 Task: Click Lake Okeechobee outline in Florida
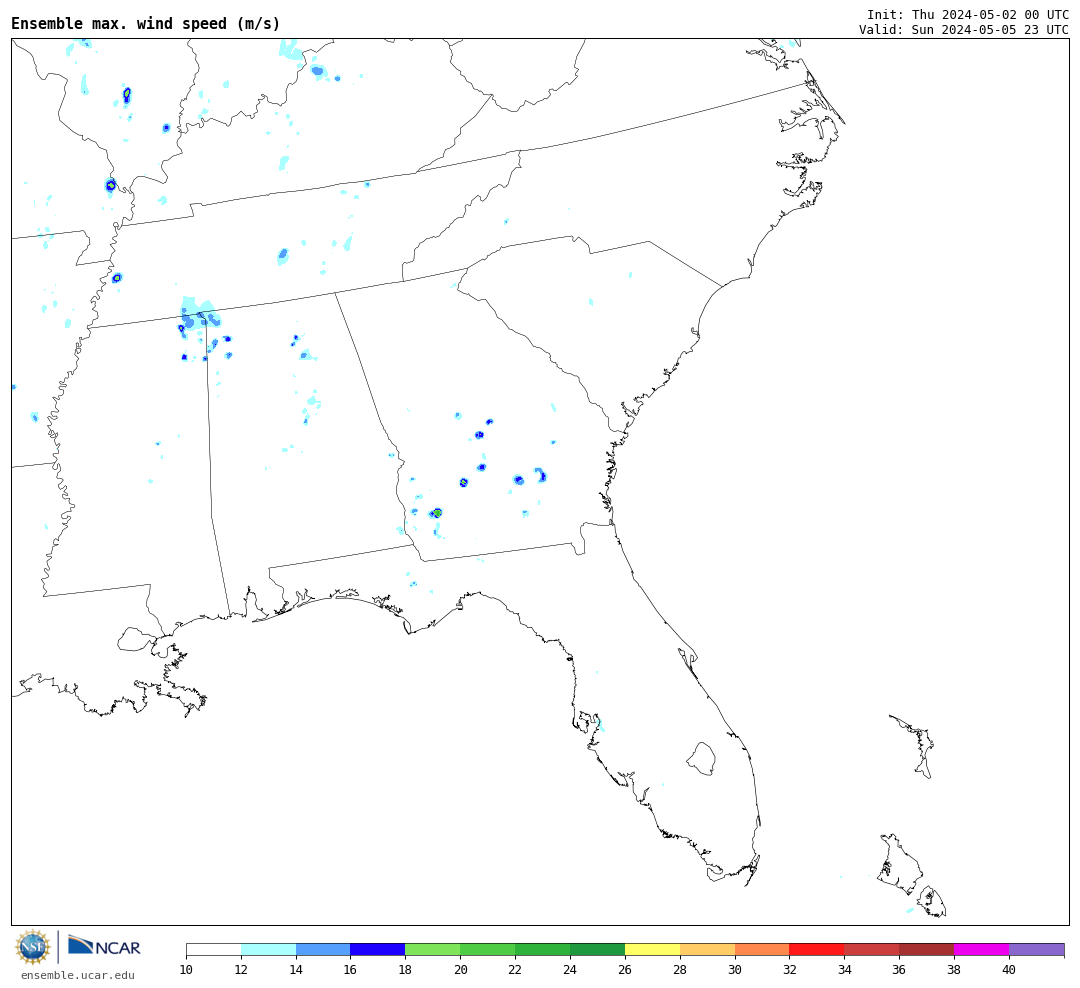701,759
